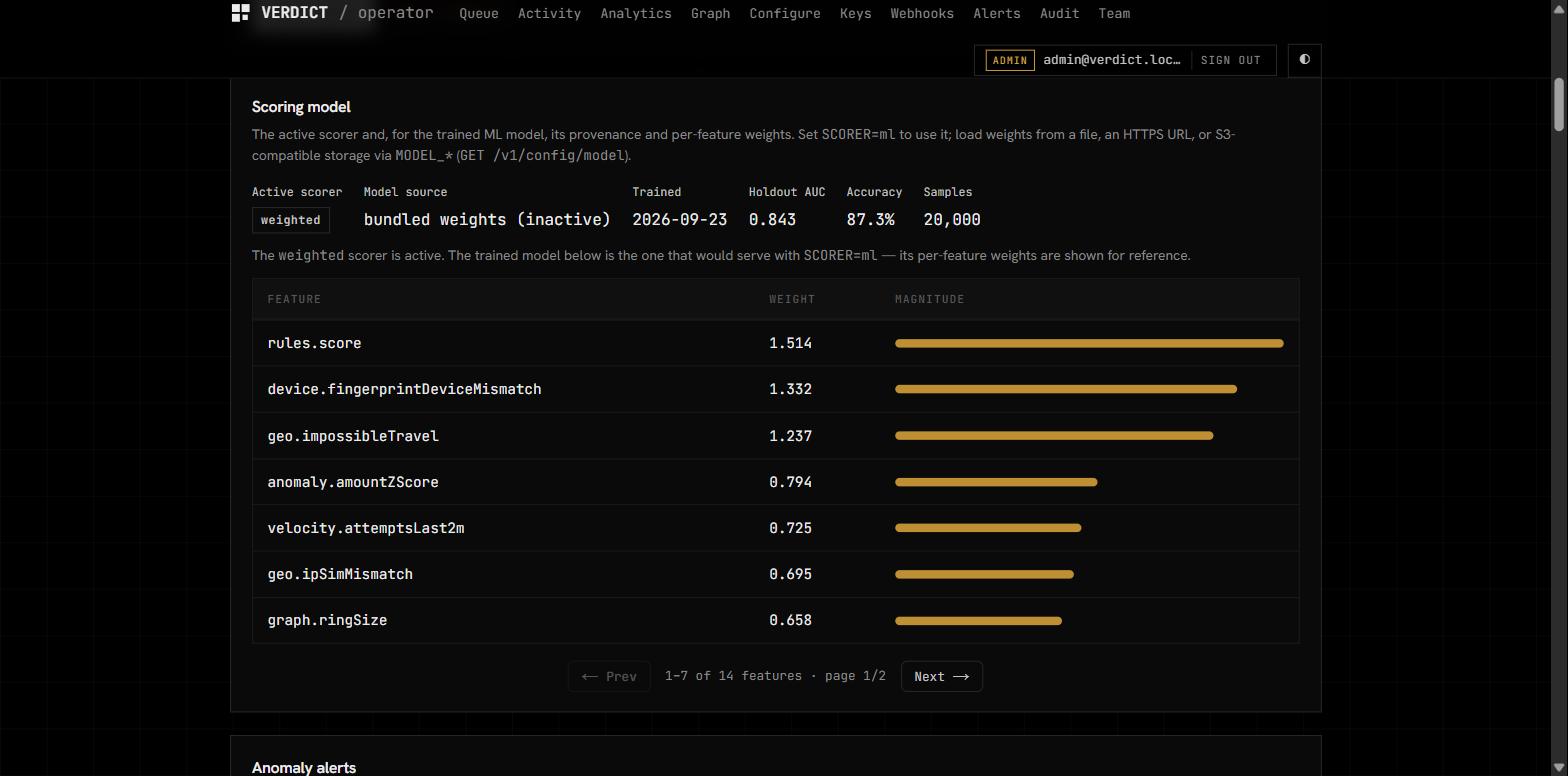Select the anomaly.amountZScore feature
The height and width of the screenshot is (776, 1568).
(x=353, y=482)
